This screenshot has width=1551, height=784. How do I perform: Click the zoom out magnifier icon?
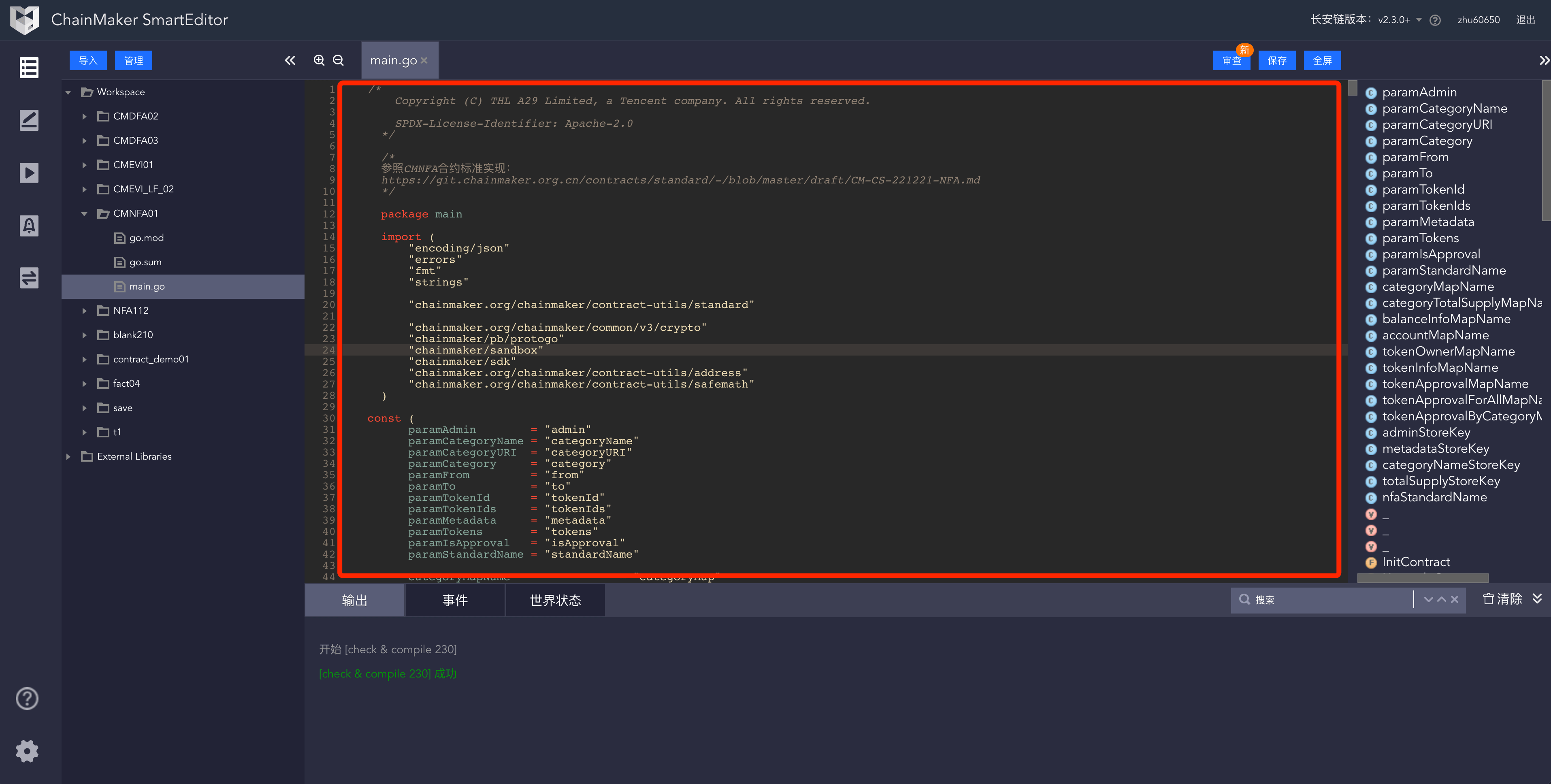point(339,60)
